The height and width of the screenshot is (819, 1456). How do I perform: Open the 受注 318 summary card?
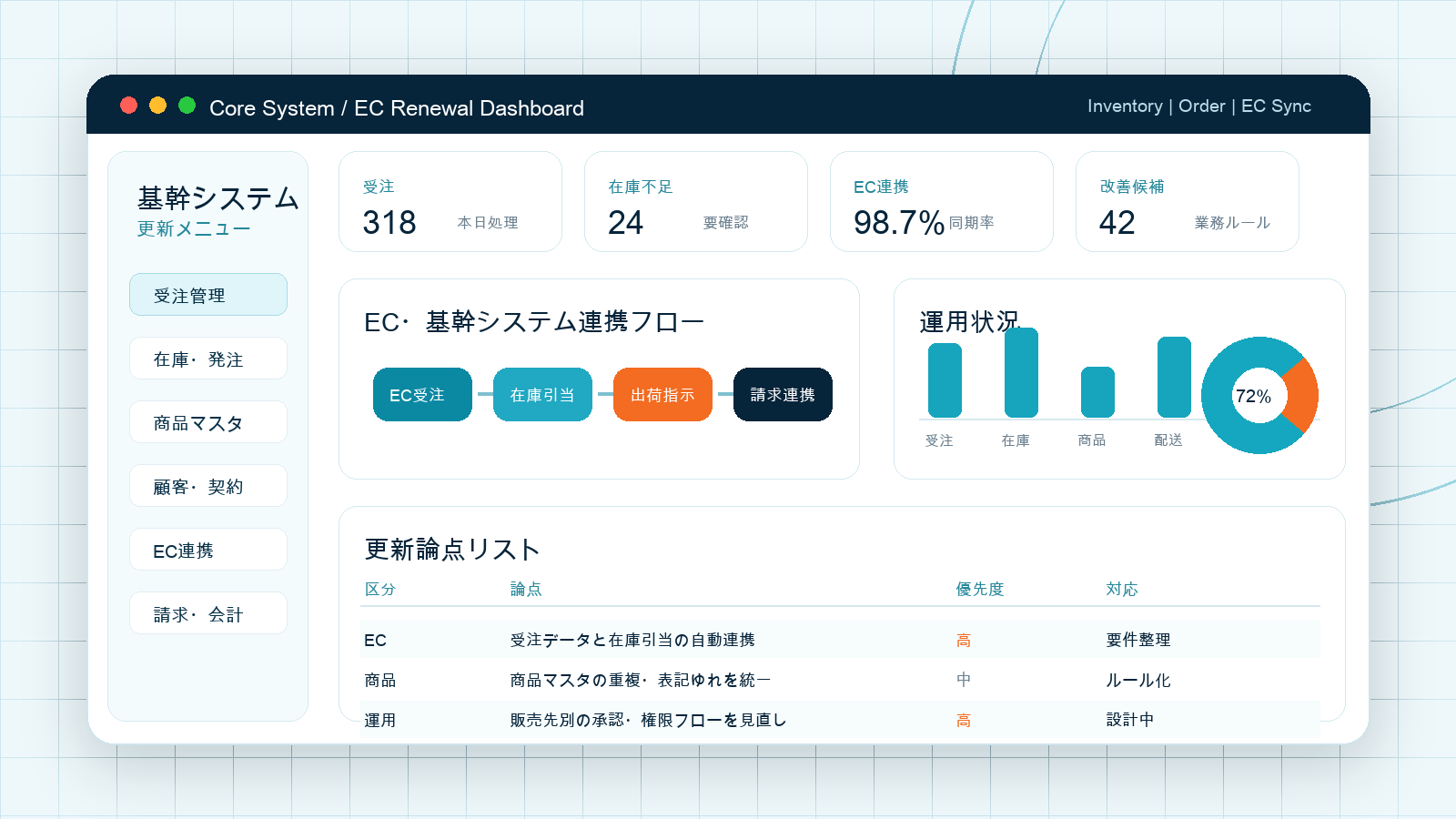450,202
